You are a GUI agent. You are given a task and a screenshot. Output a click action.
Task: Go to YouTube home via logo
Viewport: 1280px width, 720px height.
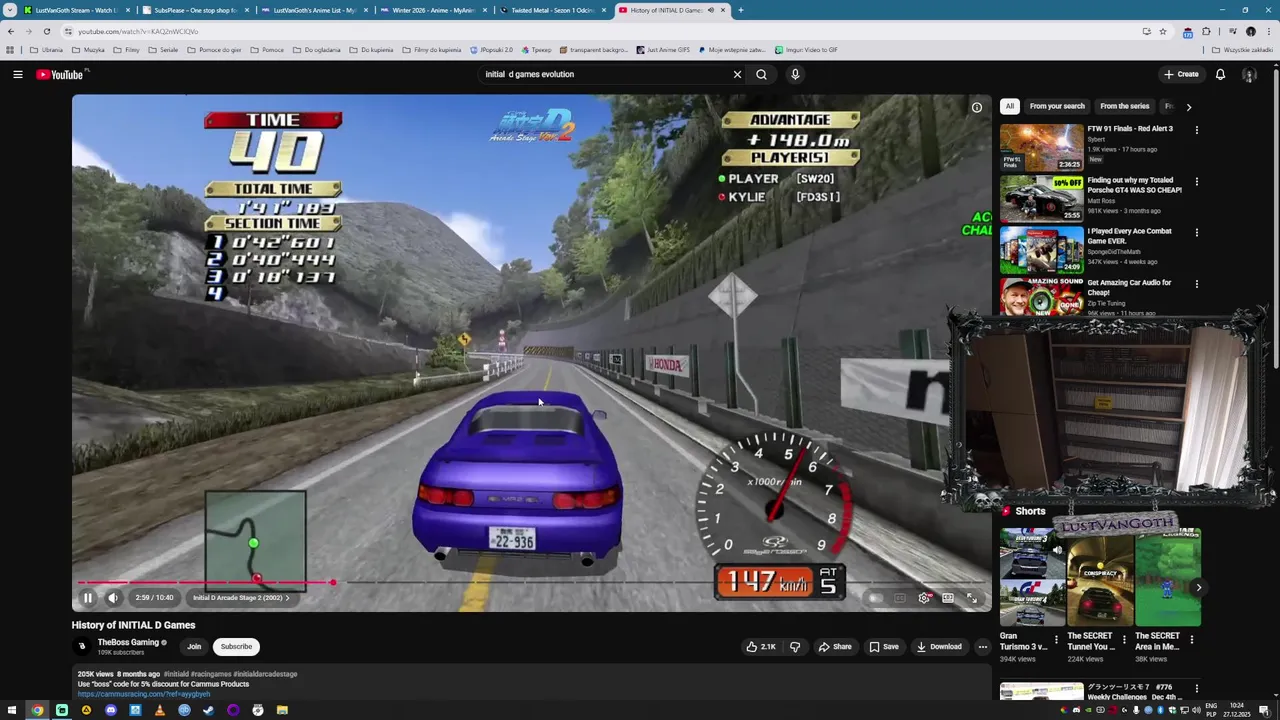(60, 74)
